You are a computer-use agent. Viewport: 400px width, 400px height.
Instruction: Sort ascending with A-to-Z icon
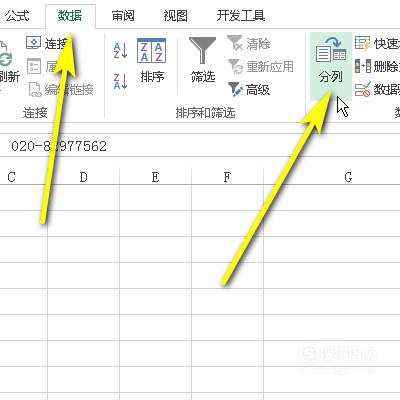click(120, 50)
